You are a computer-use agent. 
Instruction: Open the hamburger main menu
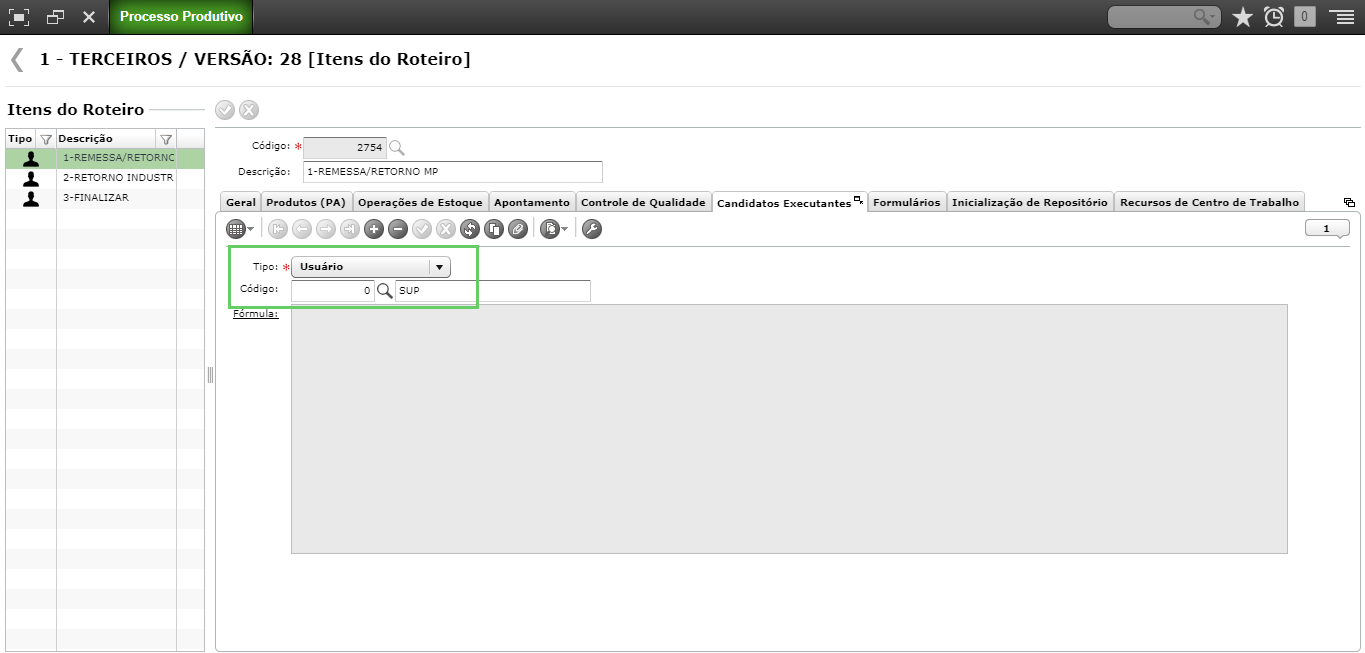coord(1341,17)
